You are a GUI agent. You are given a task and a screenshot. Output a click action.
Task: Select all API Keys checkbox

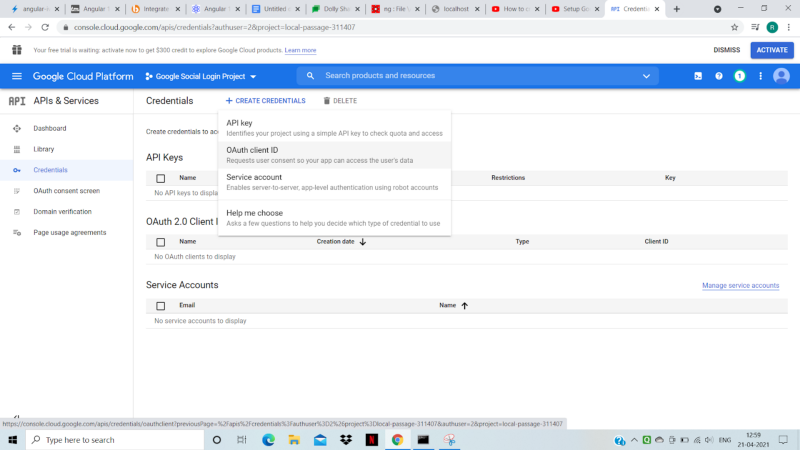tap(161, 179)
